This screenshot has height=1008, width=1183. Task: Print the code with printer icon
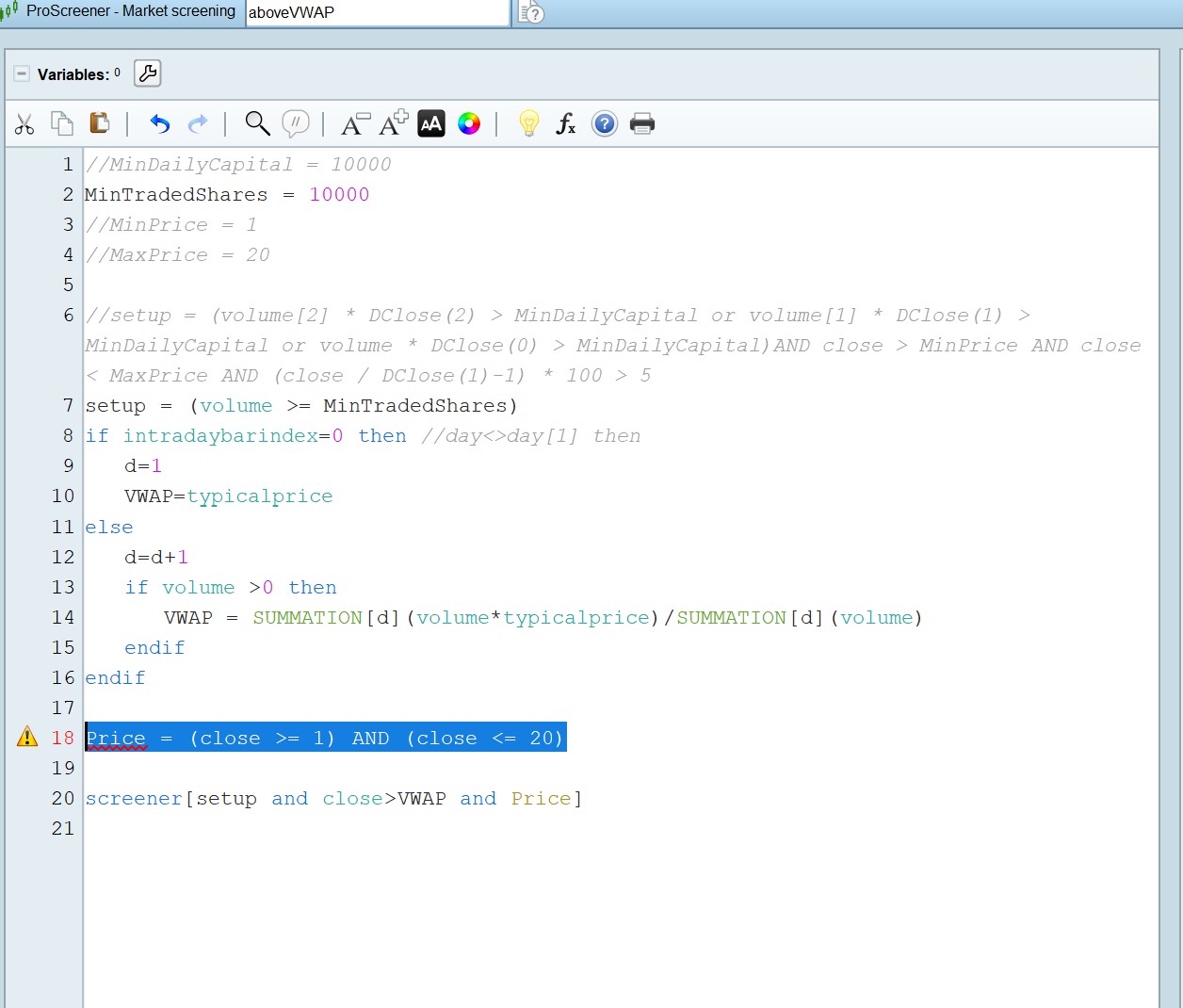coord(642,123)
